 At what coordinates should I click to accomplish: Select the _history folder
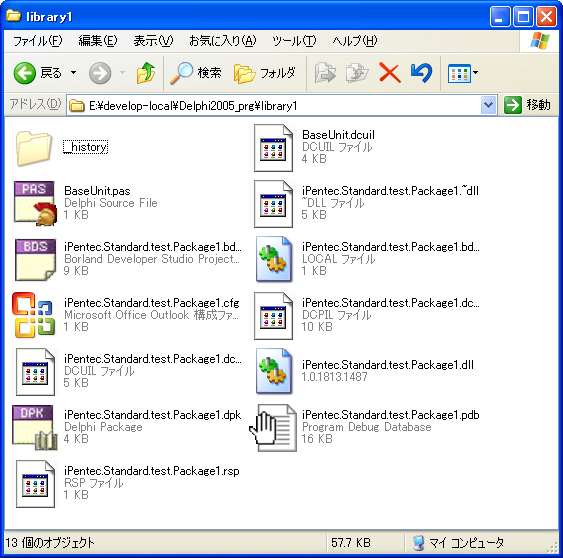click(x=61, y=147)
